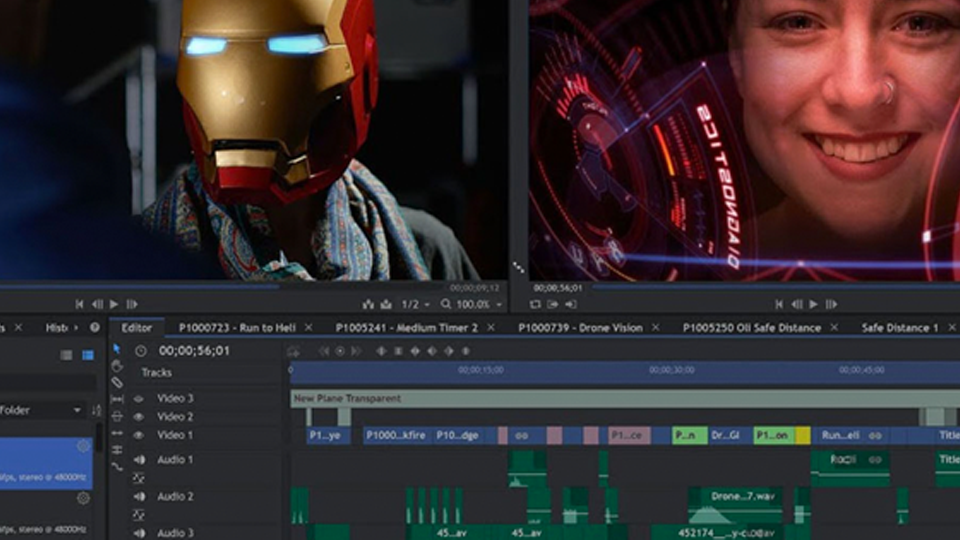This screenshot has width=960, height=540.
Task: Open the 1/2 playback quality dropdown
Action: point(416,304)
